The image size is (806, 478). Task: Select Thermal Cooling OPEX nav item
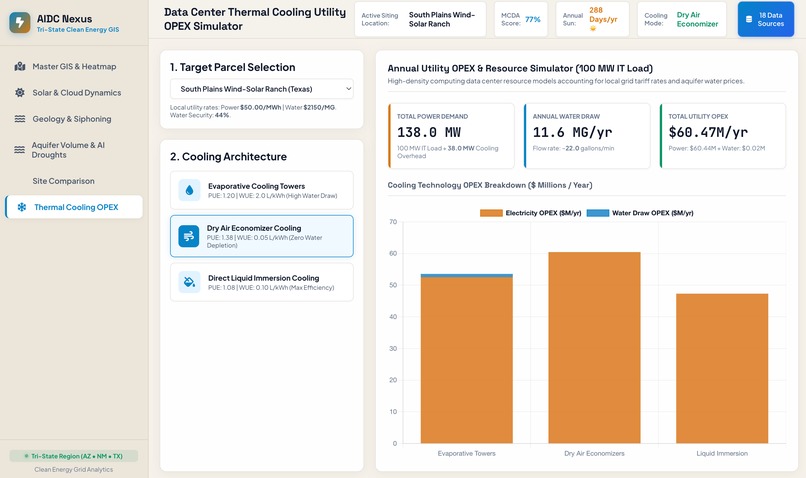(74, 207)
